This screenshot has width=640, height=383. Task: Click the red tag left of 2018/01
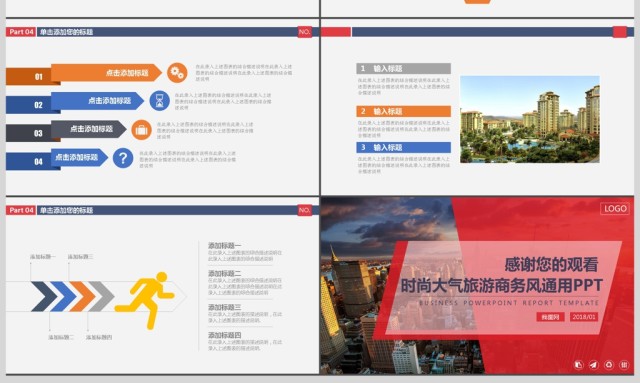pos(551,317)
